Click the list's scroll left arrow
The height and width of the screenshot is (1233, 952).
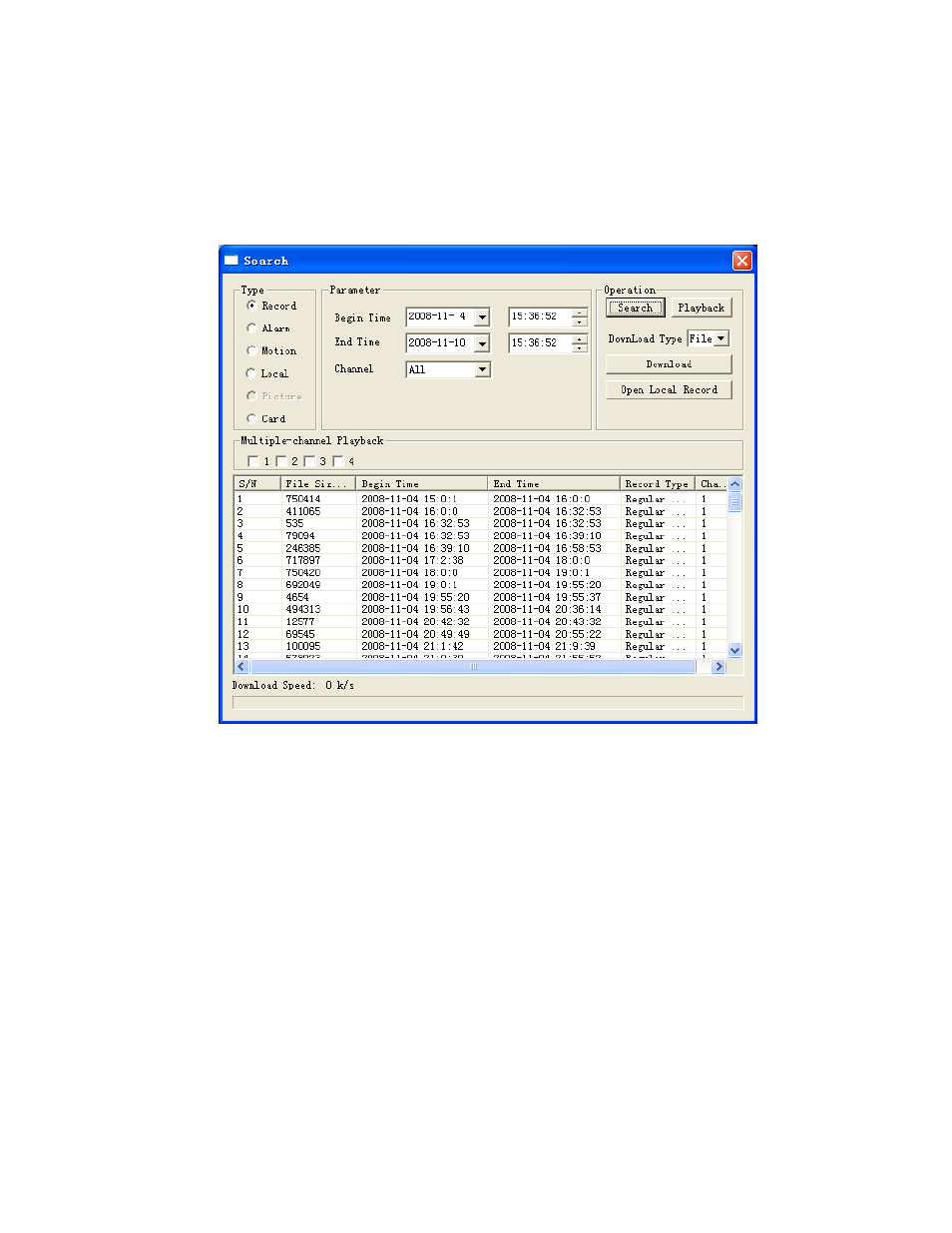[241, 666]
